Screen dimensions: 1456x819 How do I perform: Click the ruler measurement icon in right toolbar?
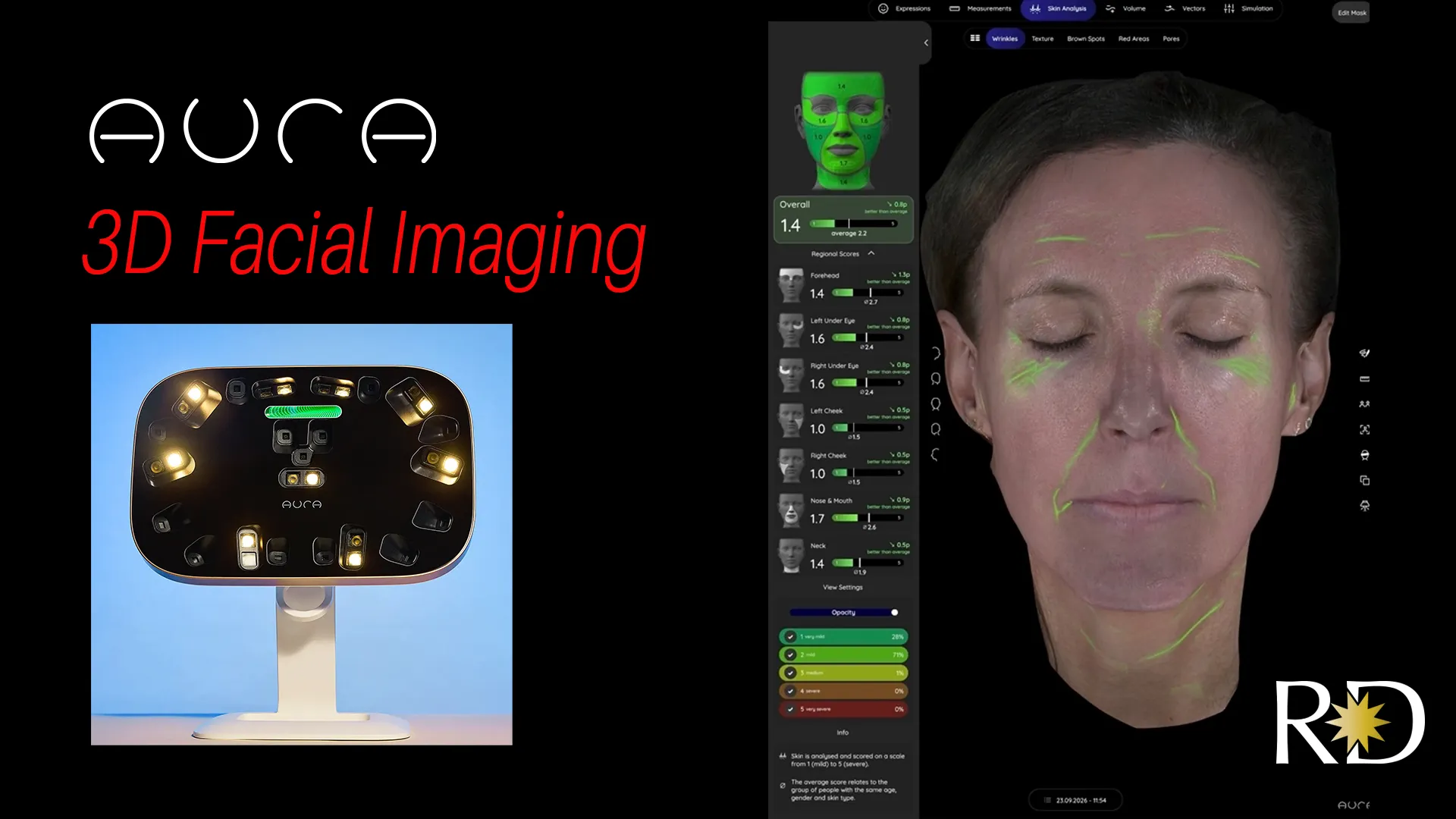coord(1364,378)
